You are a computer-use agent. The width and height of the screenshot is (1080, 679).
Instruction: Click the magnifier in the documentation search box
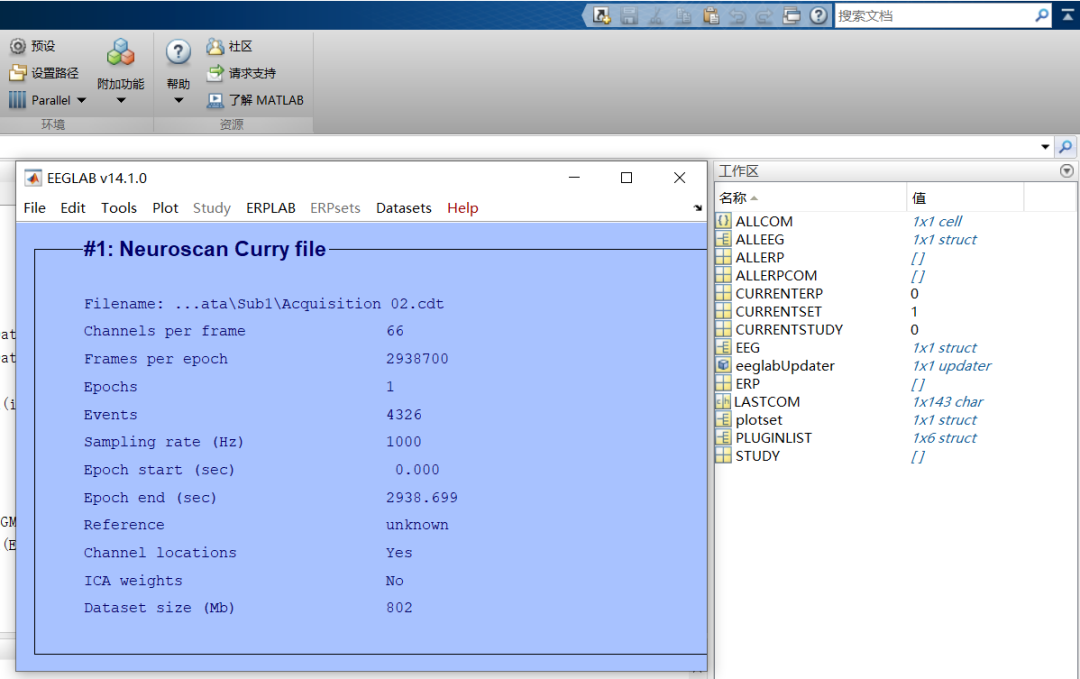coord(1041,15)
